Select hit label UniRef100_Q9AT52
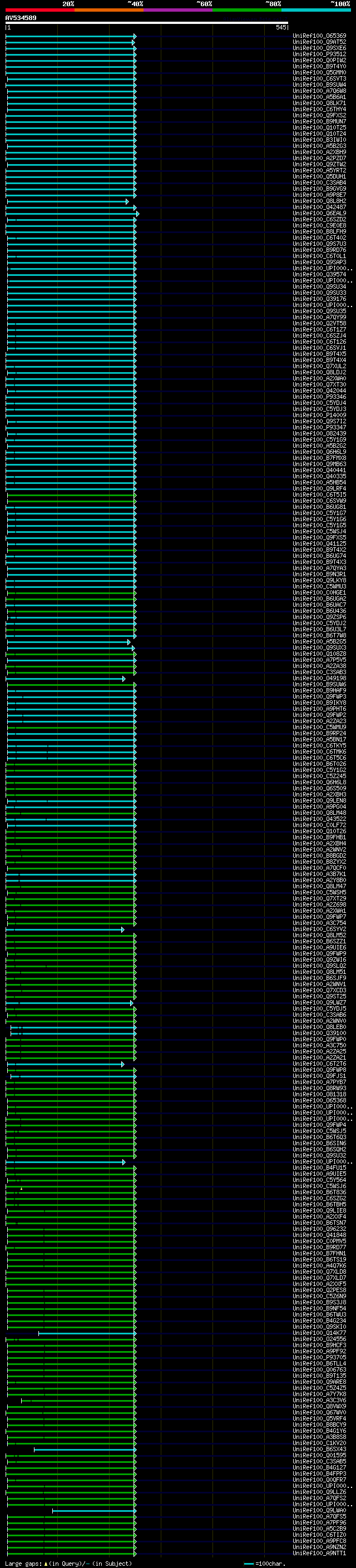 point(319,42)
